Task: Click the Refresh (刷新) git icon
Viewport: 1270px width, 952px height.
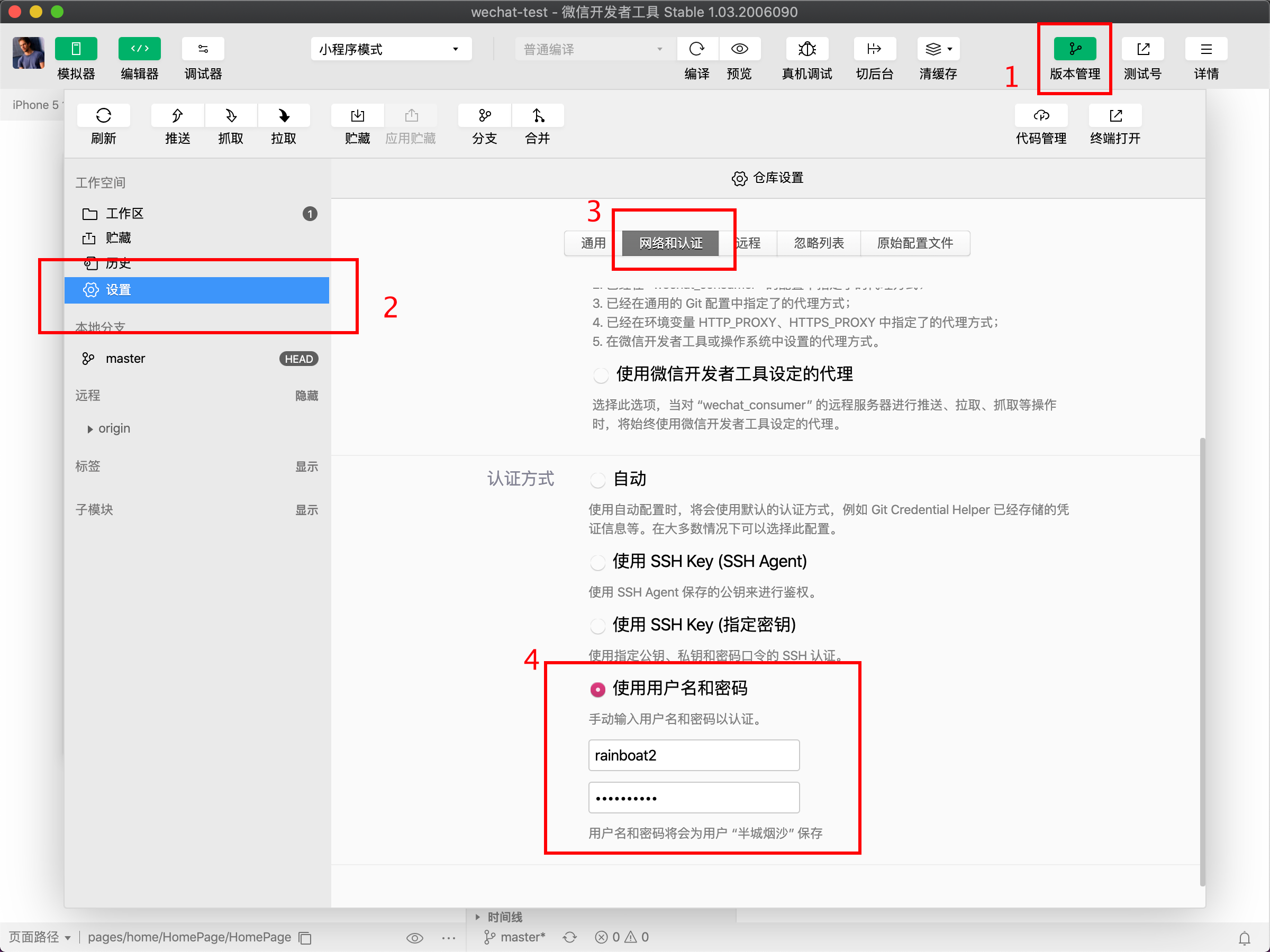Action: point(103,115)
